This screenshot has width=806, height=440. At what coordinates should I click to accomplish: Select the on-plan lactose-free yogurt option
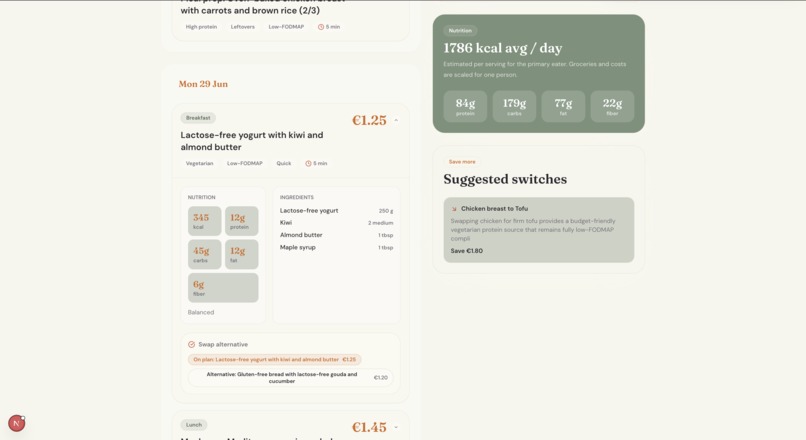click(274, 359)
